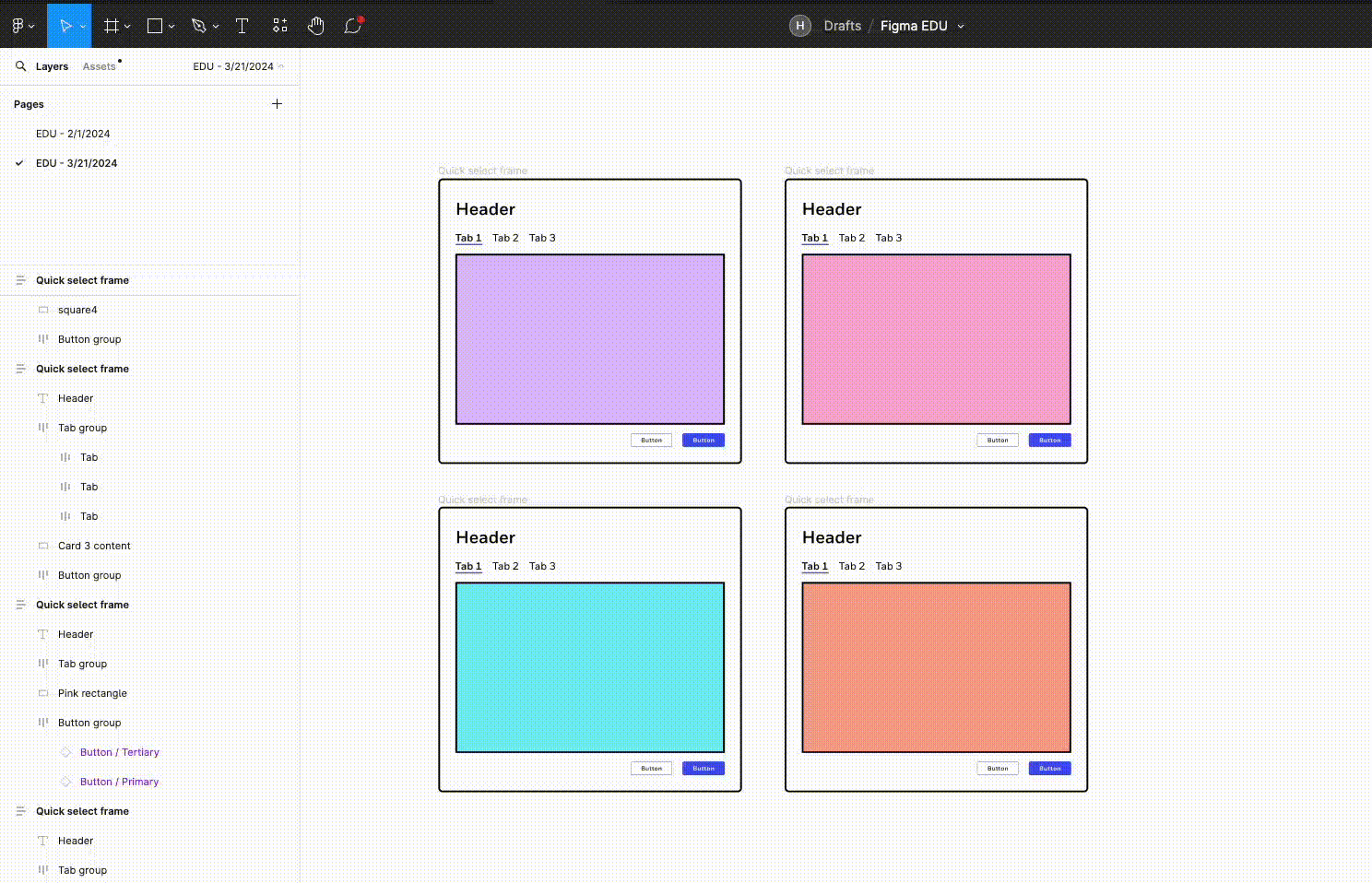Add a new page with plus icon
Screen dimensions: 1372x883
click(x=277, y=104)
